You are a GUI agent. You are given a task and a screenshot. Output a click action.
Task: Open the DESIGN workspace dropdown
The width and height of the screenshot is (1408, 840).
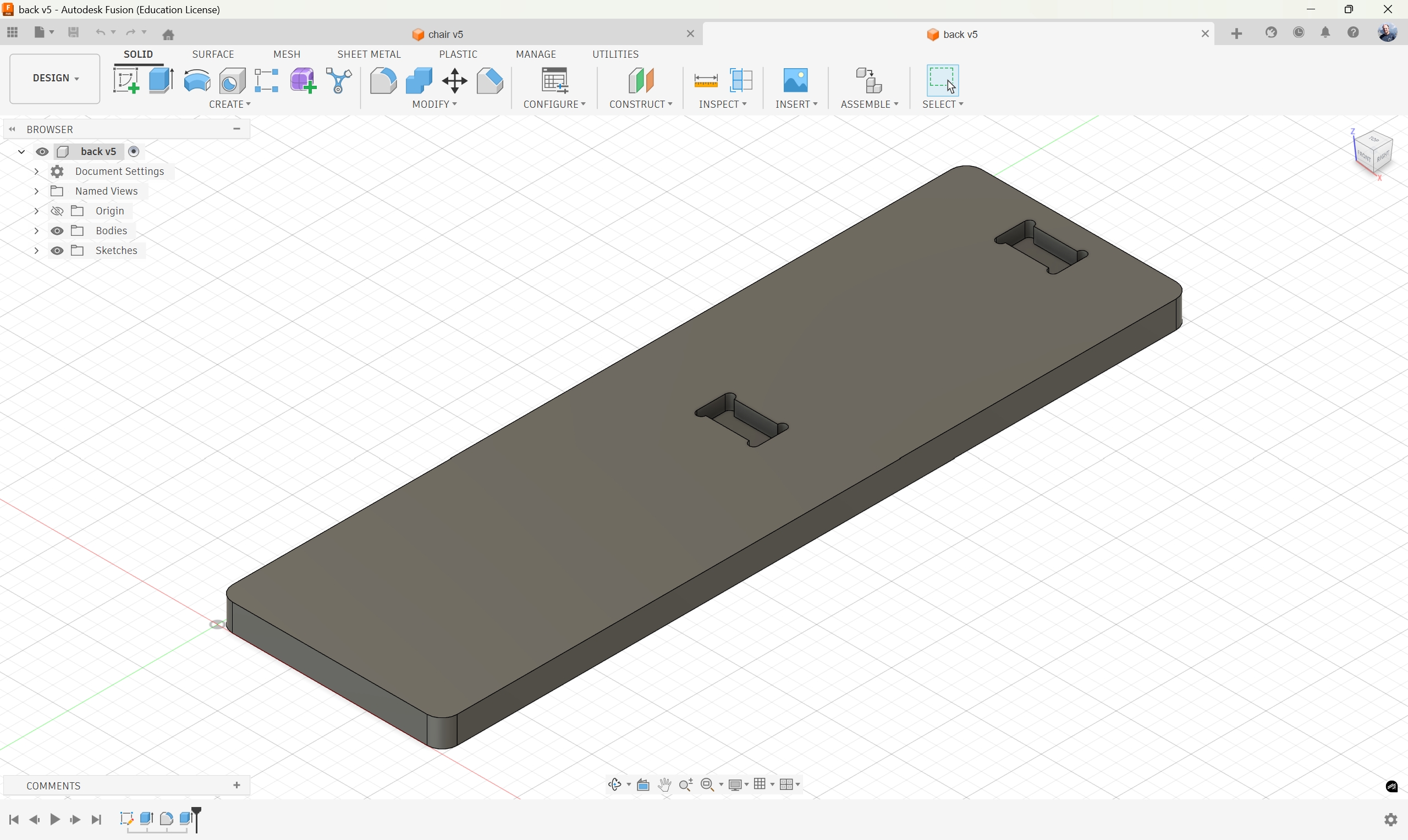[x=55, y=79]
